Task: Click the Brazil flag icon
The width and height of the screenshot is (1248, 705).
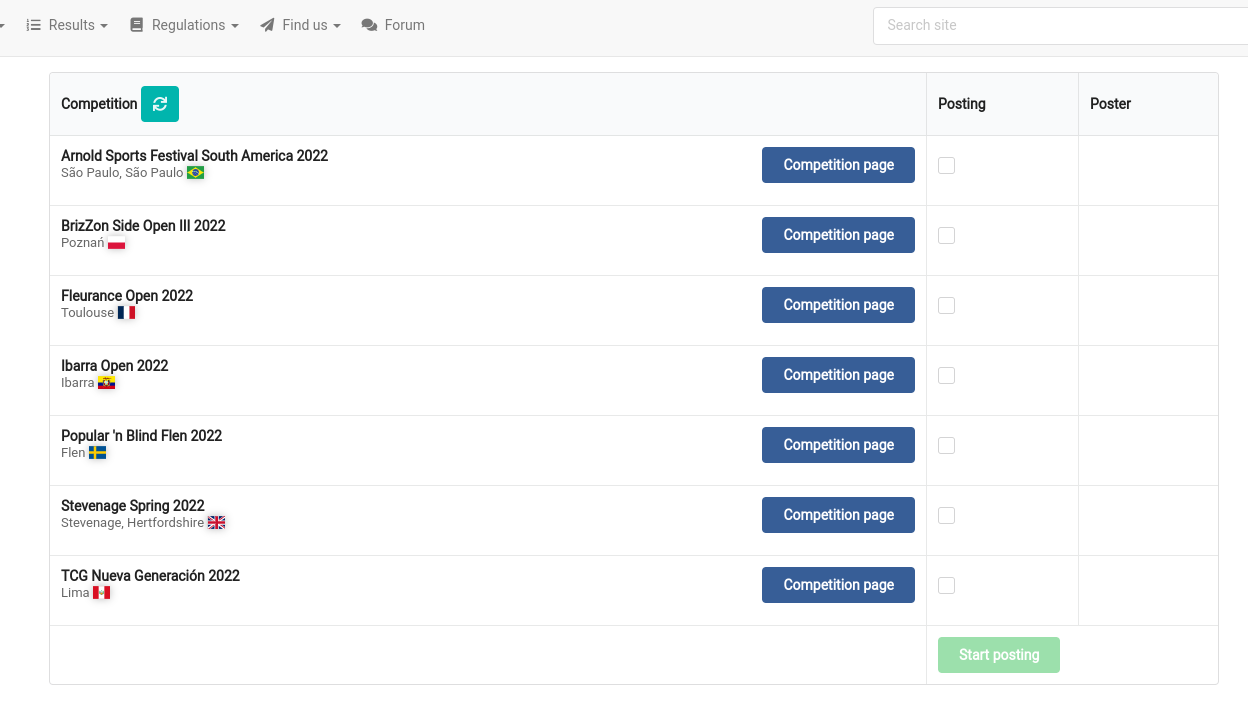Action: click(196, 173)
